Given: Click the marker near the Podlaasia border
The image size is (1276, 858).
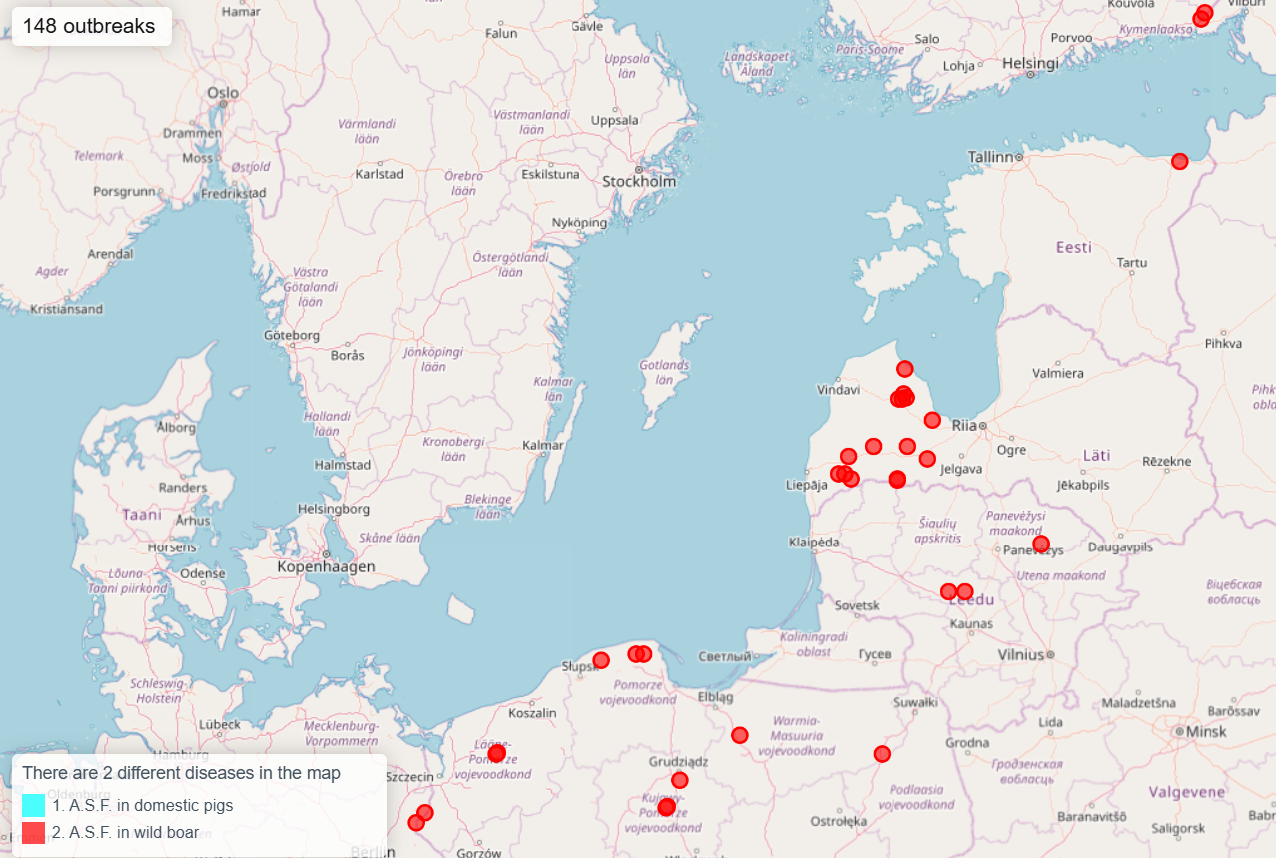Looking at the screenshot, I should click(882, 754).
